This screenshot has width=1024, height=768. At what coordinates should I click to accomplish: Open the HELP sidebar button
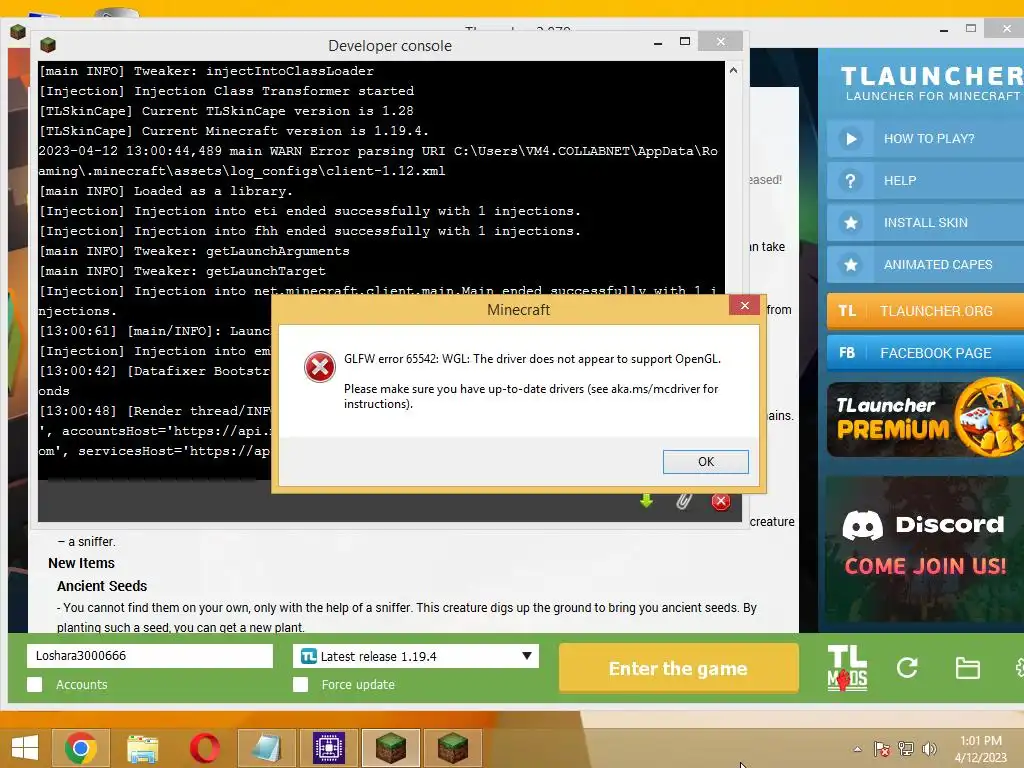925,181
